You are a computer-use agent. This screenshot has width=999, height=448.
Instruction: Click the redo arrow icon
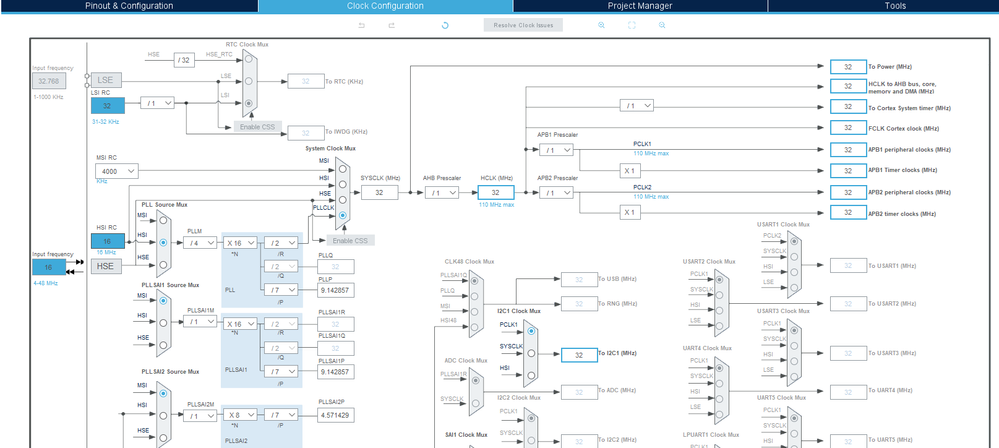click(x=392, y=25)
